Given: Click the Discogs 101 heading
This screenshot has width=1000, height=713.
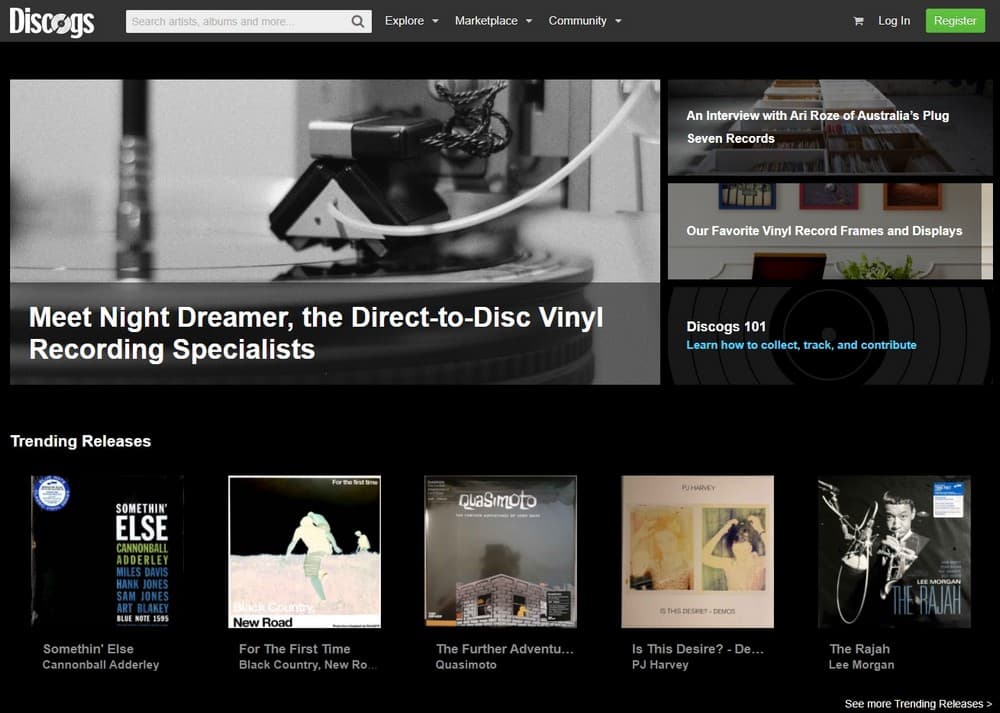Looking at the screenshot, I should point(726,327).
